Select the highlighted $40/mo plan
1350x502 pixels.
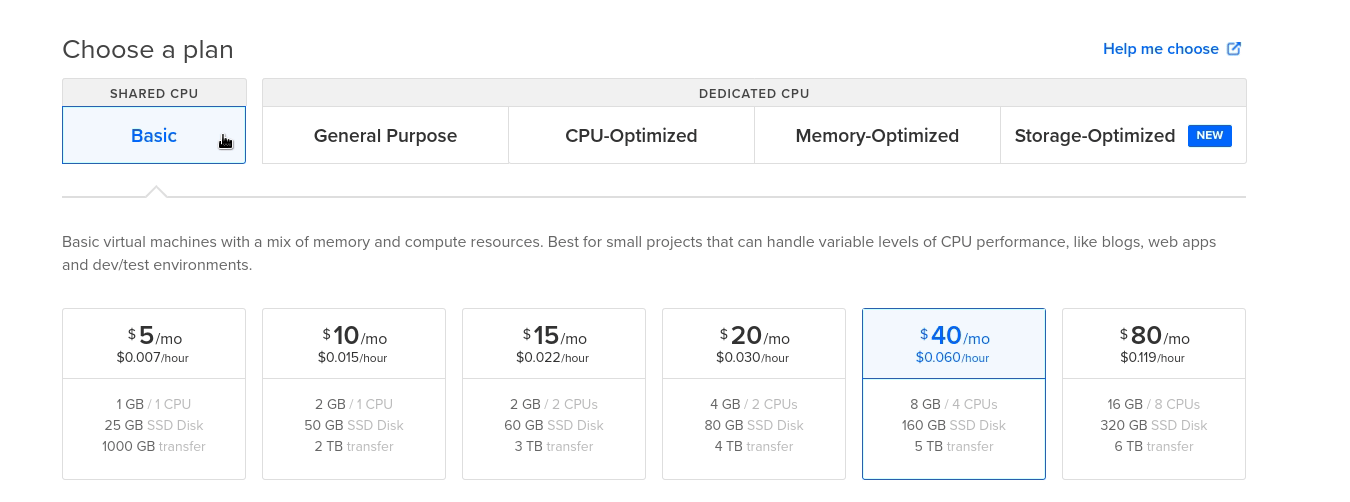click(954, 344)
